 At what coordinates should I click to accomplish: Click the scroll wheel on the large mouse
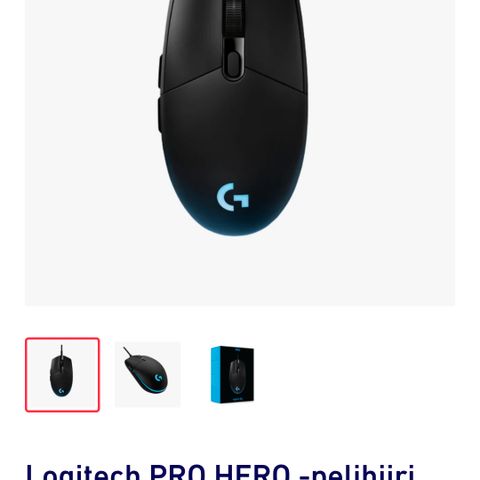point(234,18)
